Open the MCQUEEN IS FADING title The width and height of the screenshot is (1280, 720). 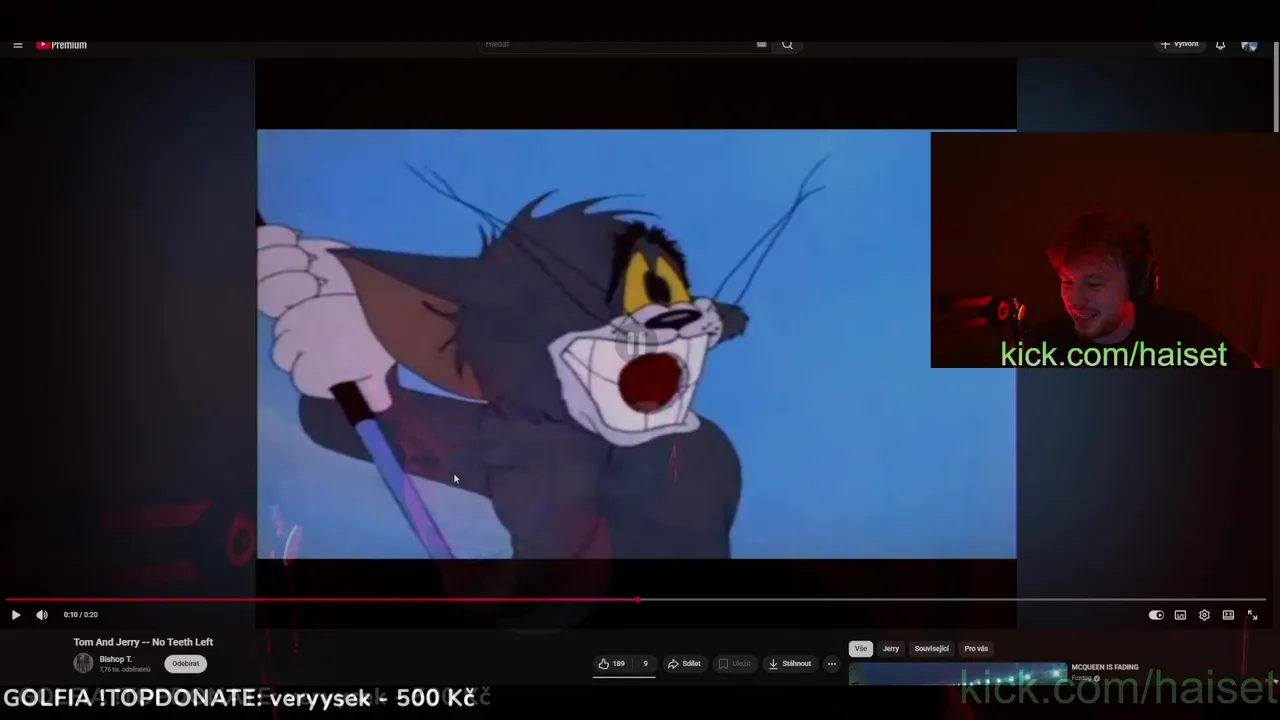click(x=1105, y=667)
